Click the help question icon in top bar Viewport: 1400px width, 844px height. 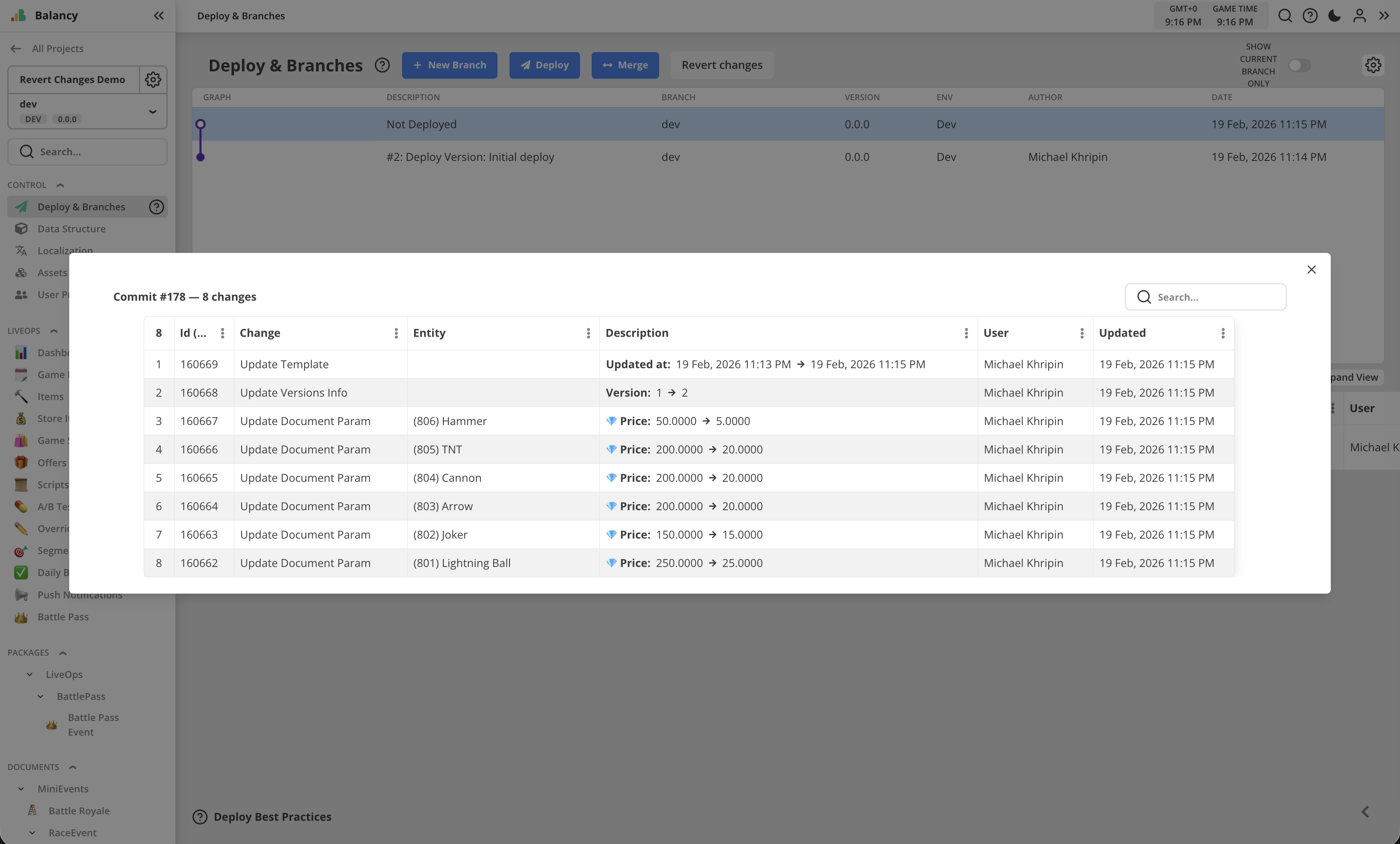point(1310,15)
